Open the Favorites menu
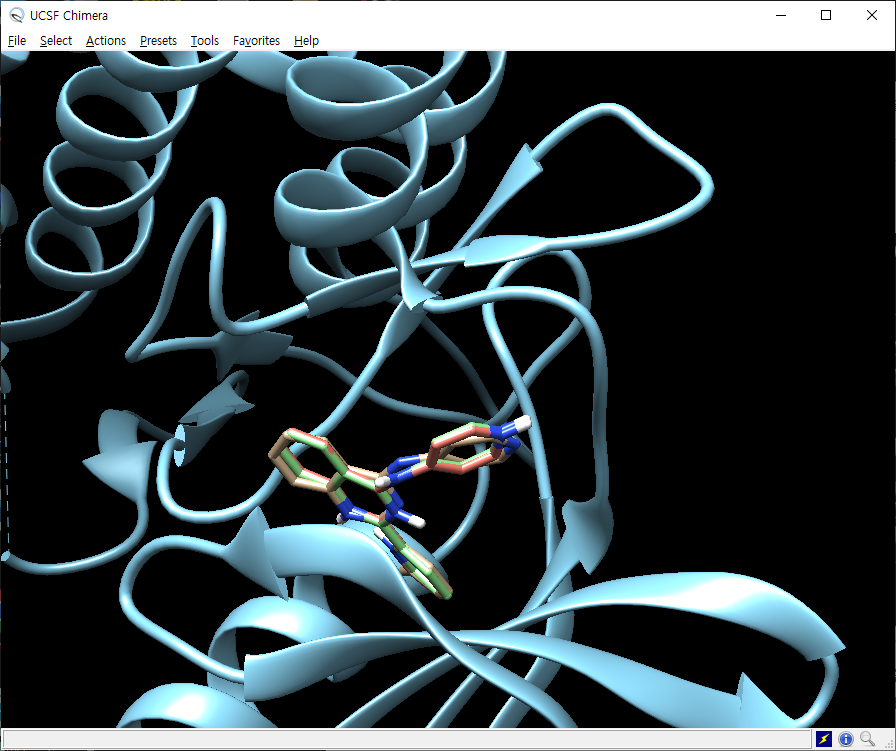896x751 pixels. [x=256, y=41]
